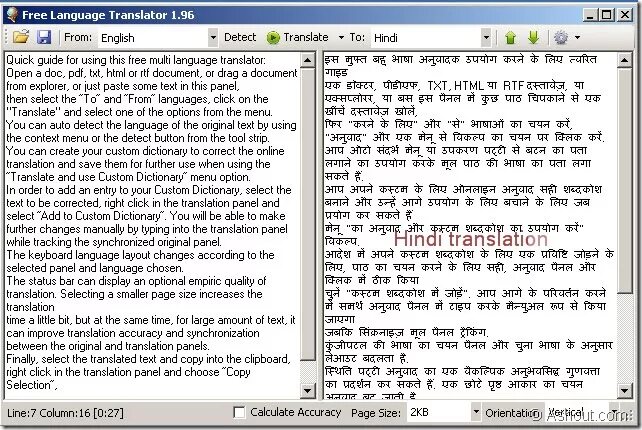
Task: Maximize the Free Language Translator window
Action: pyautogui.click(x=607, y=16)
